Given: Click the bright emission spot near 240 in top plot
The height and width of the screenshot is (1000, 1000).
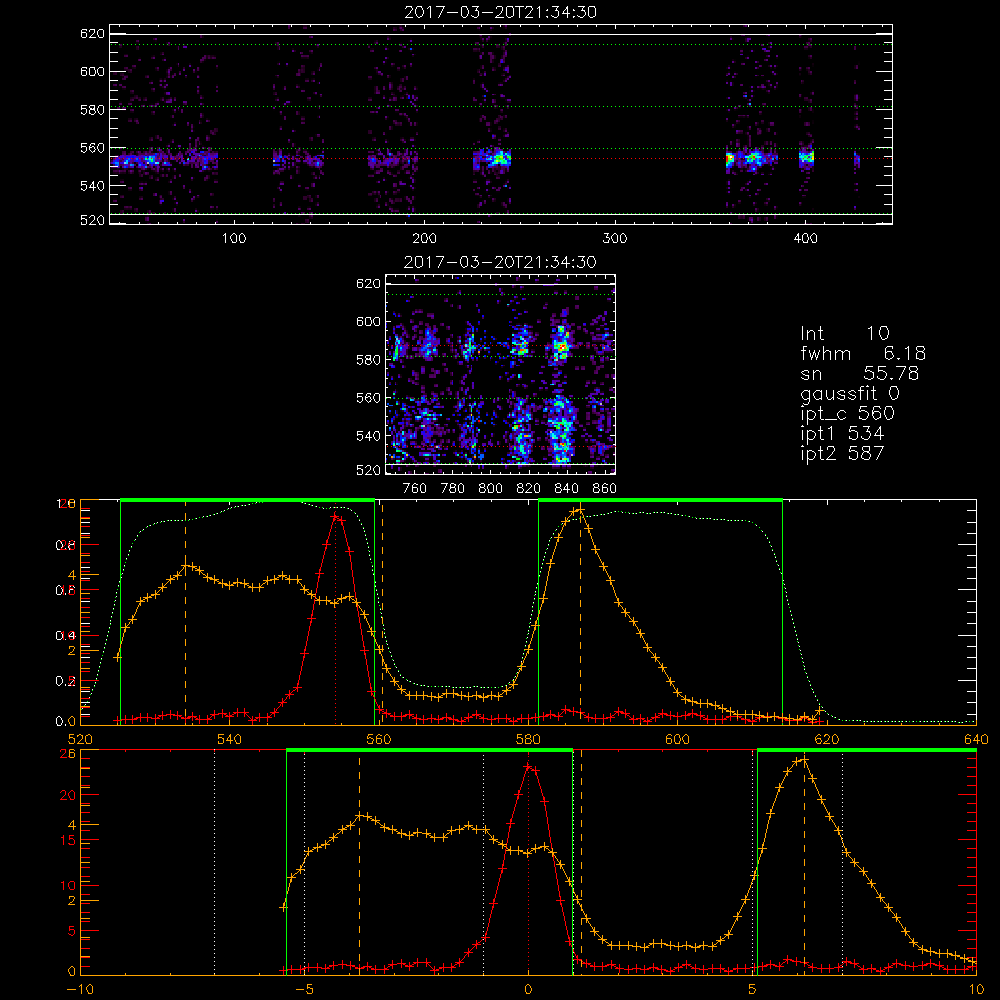Looking at the screenshot, I should pyautogui.click(x=499, y=158).
